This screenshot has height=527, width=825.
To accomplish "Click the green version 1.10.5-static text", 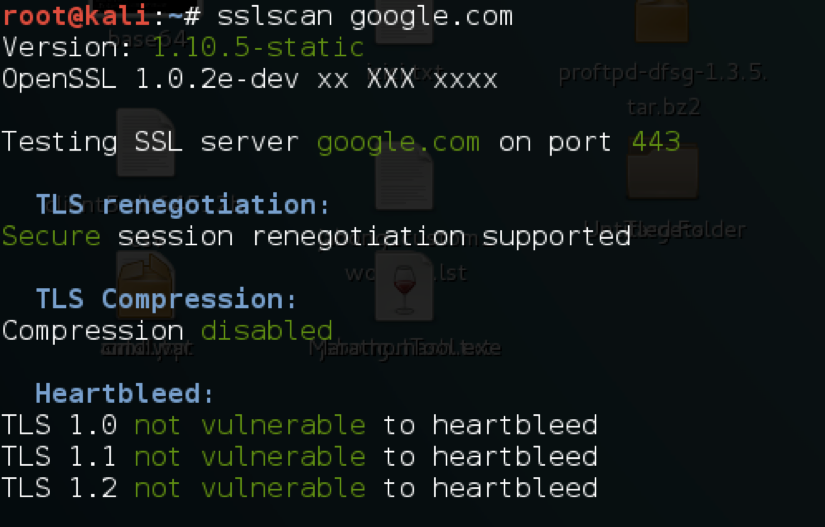I will pyautogui.click(x=258, y=48).
